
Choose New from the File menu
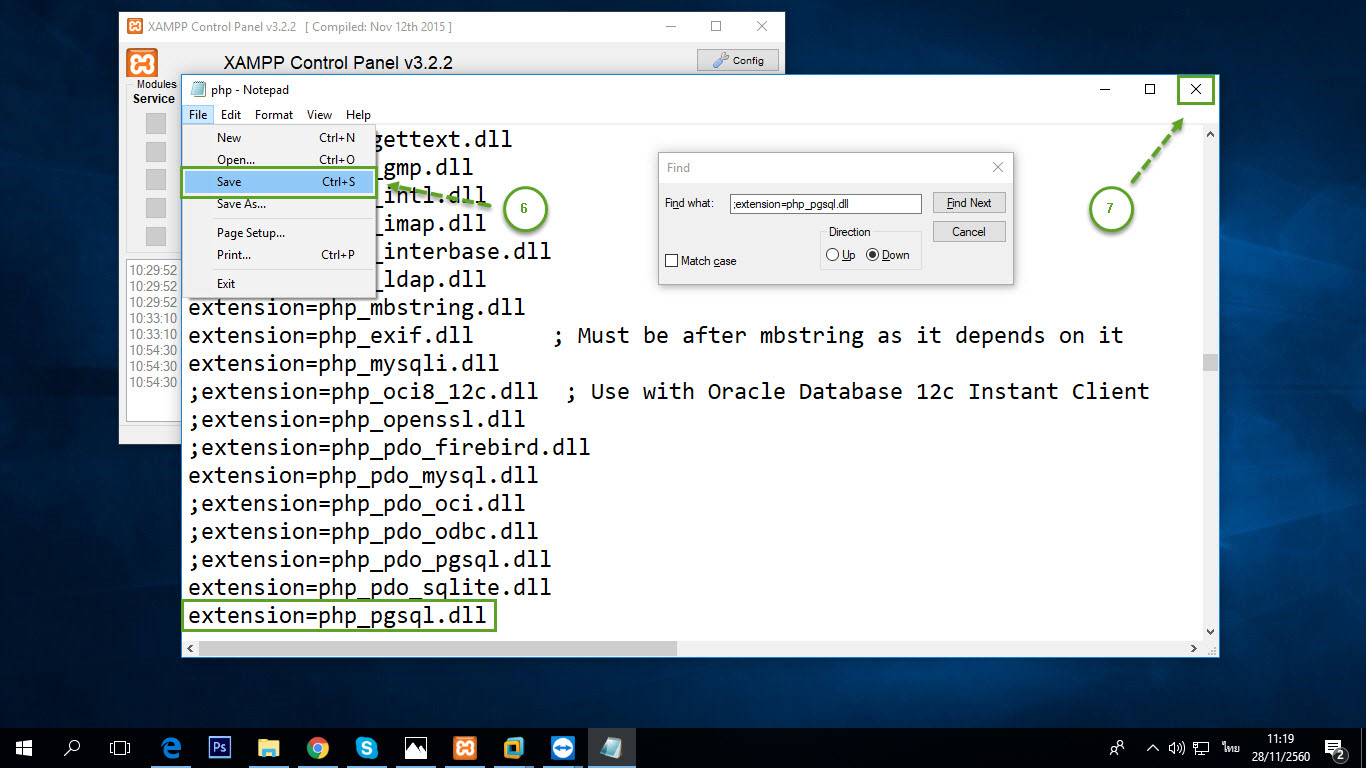(279, 138)
